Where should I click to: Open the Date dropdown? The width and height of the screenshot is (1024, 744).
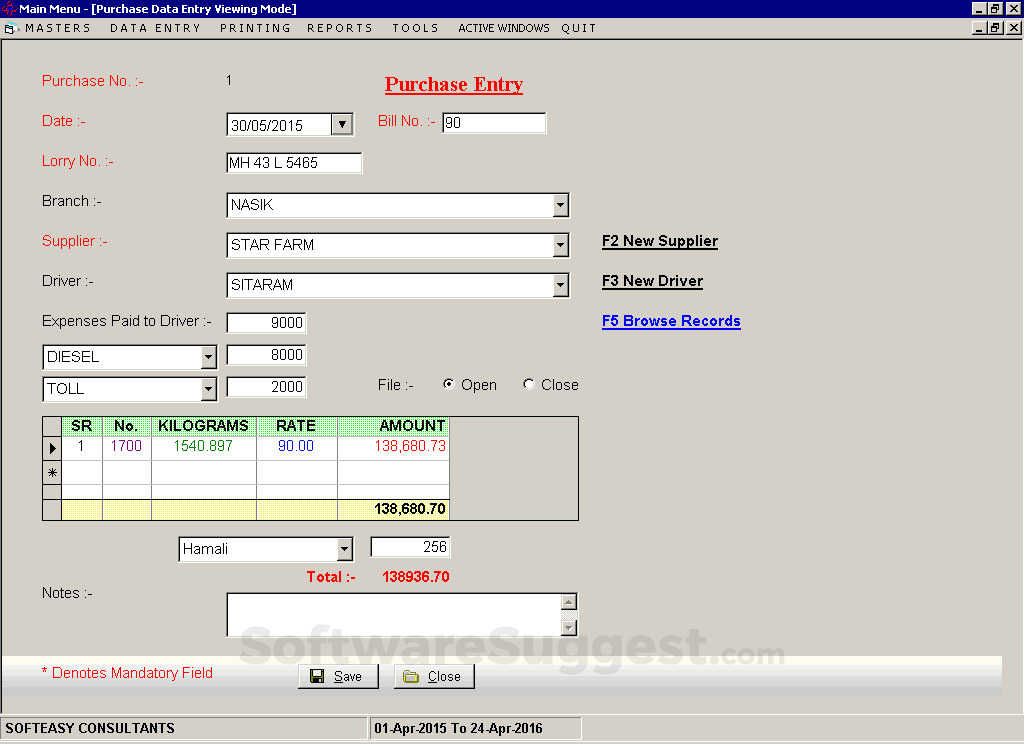pos(342,123)
